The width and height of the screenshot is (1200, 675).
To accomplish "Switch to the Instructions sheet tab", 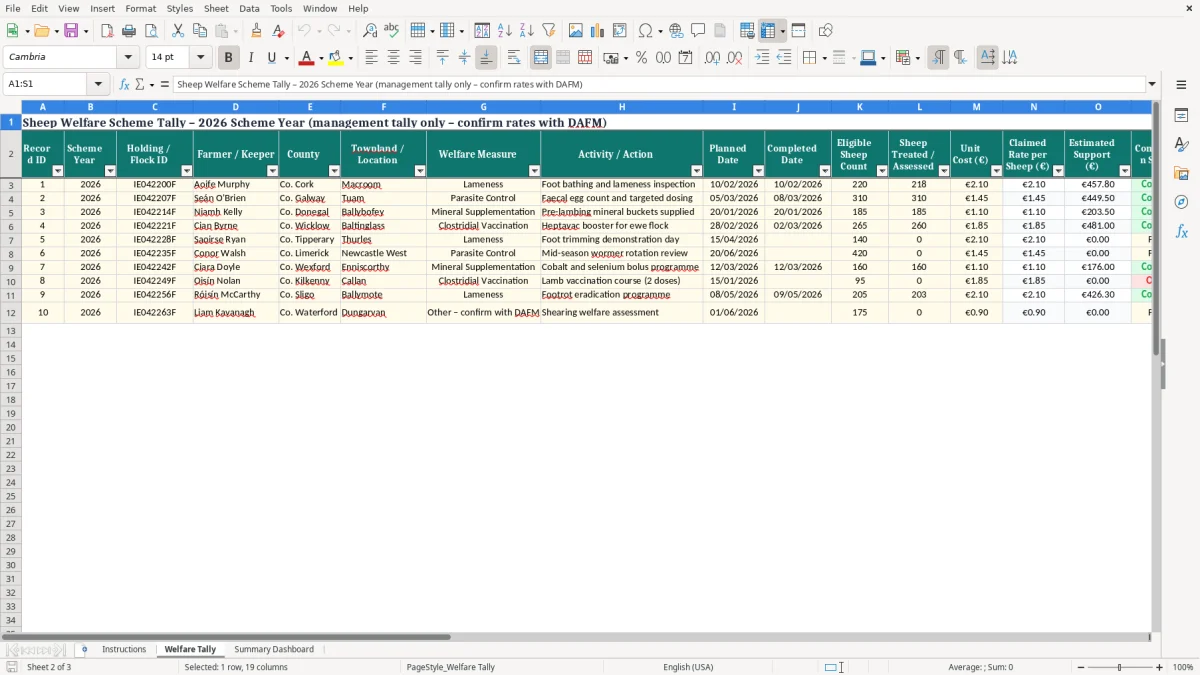I will pyautogui.click(x=124, y=650).
